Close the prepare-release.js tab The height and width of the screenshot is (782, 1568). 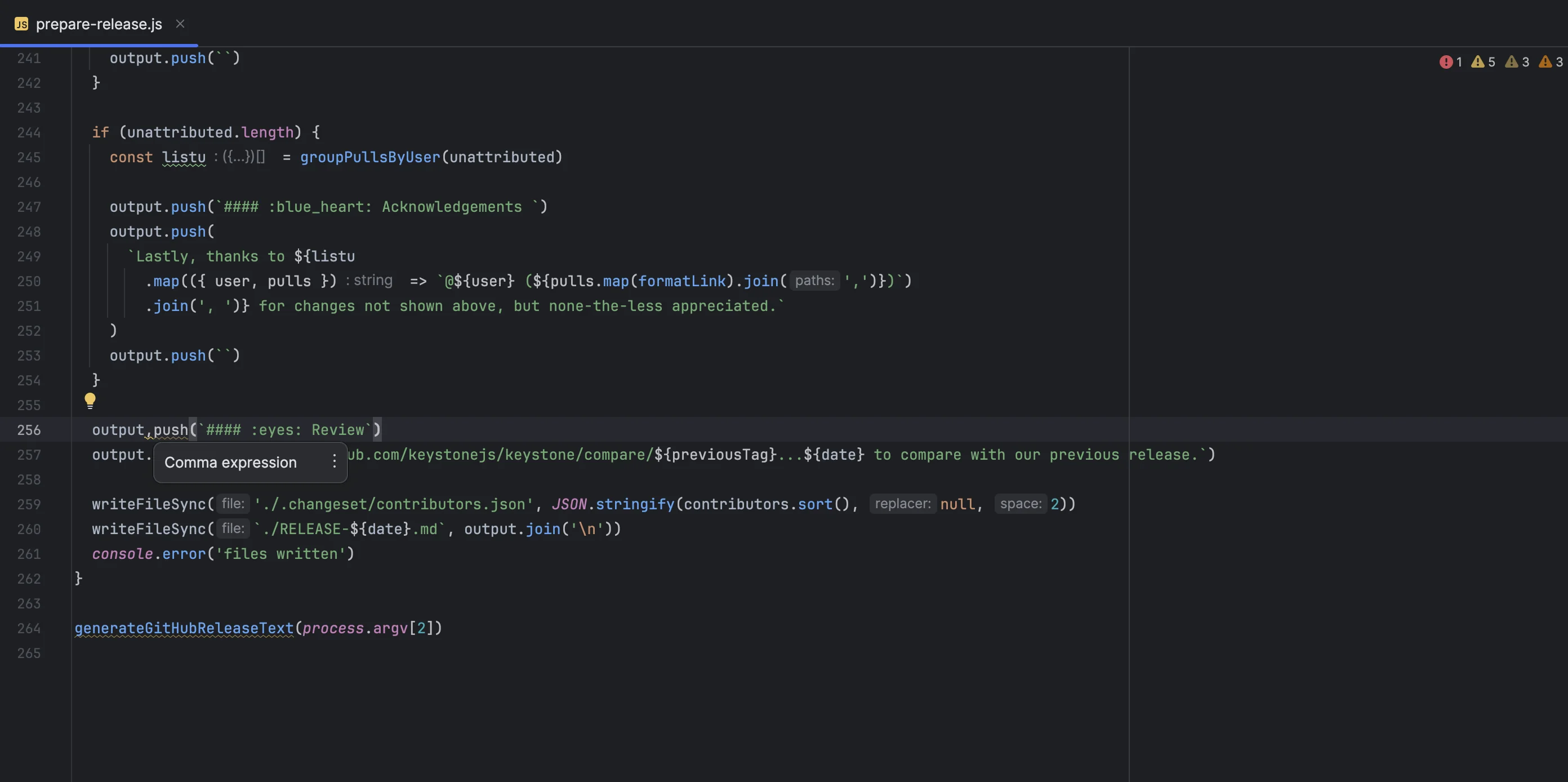click(x=180, y=24)
